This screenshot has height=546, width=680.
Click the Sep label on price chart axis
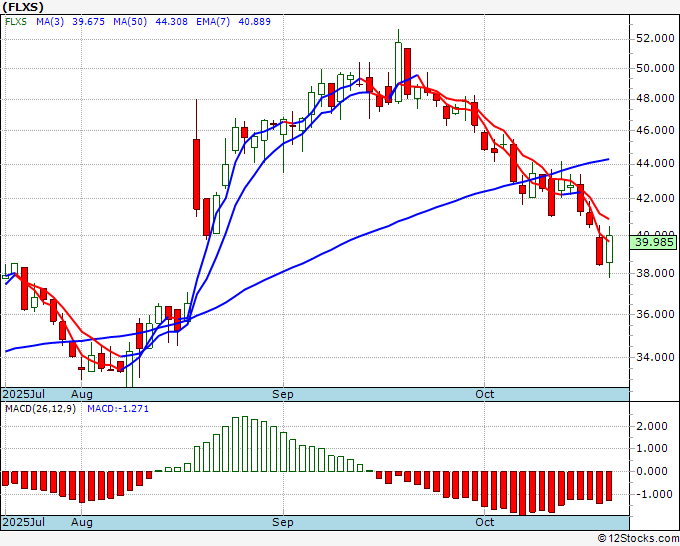click(283, 394)
